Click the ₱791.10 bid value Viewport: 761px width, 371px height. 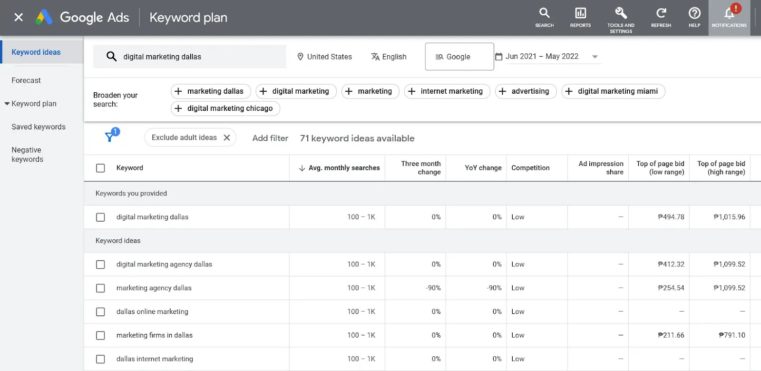tap(732, 335)
